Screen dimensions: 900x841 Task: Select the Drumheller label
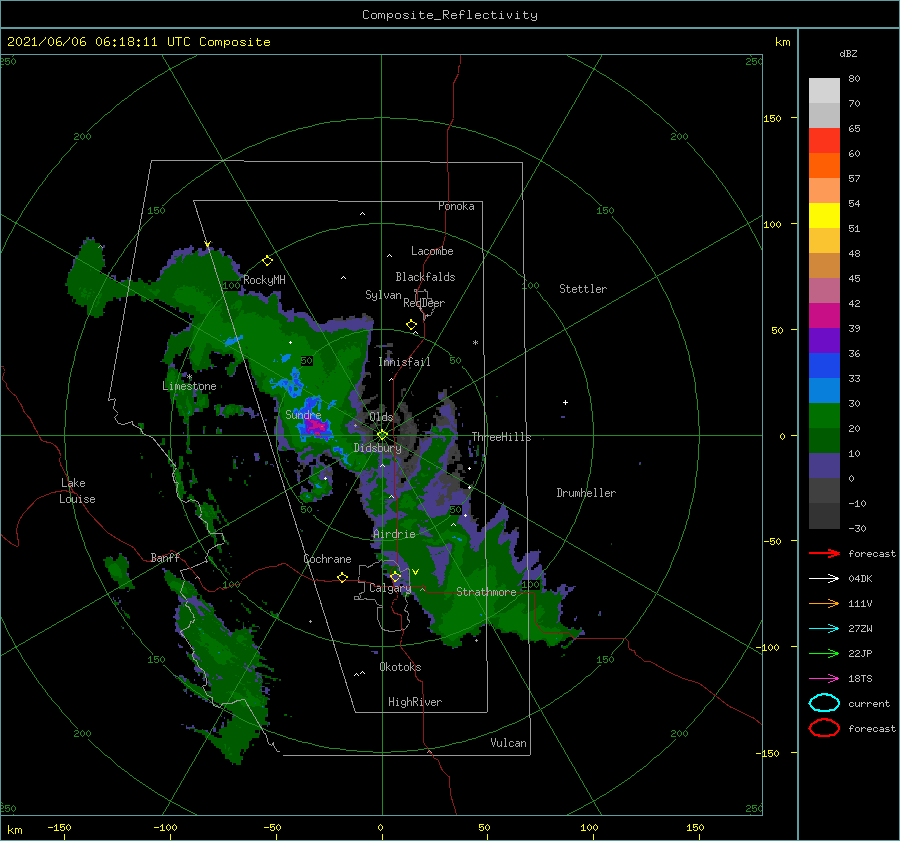(586, 493)
